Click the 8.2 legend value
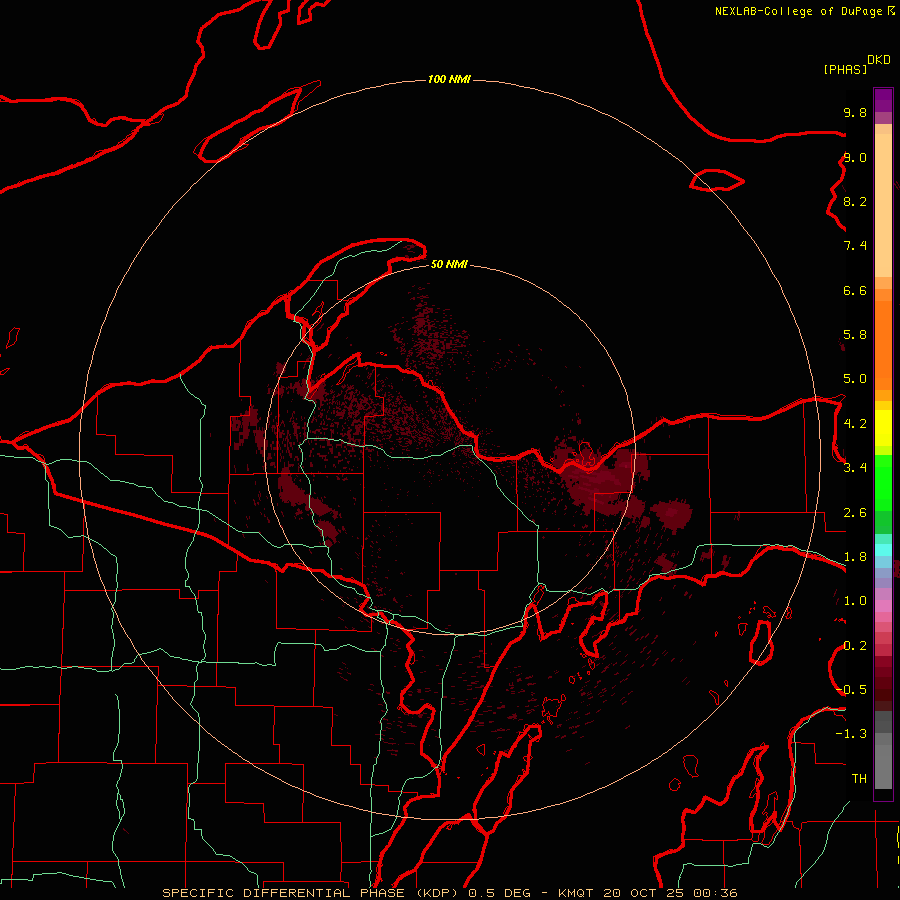Screen dimensions: 900x900 [855, 201]
